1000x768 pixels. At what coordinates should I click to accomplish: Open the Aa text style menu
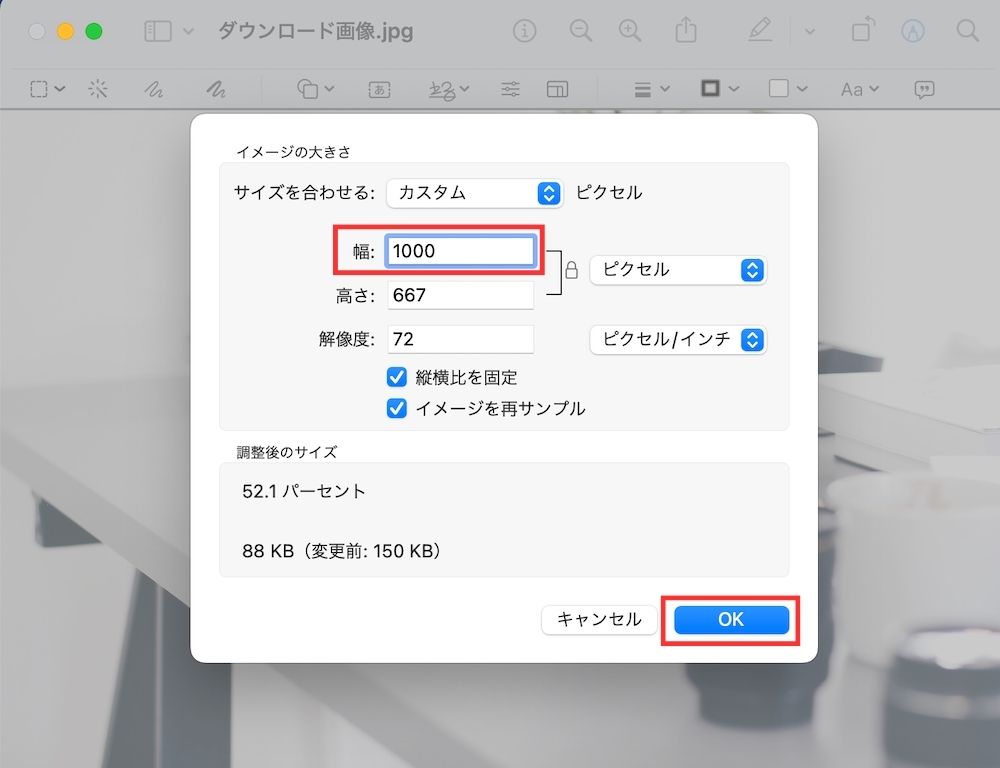tap(859, 89)
